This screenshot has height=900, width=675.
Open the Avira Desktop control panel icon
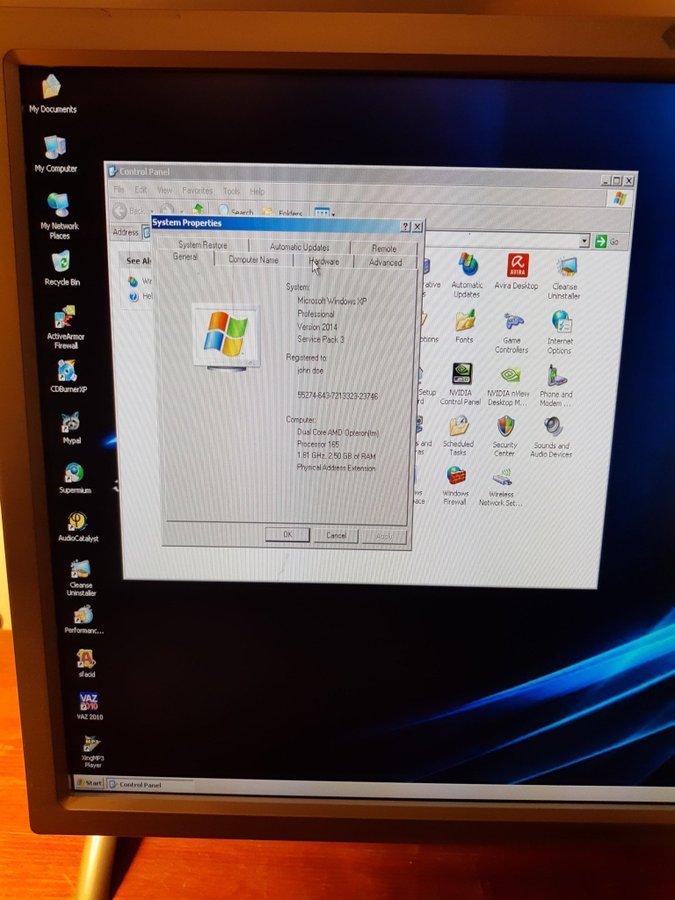tap(516, 268)
